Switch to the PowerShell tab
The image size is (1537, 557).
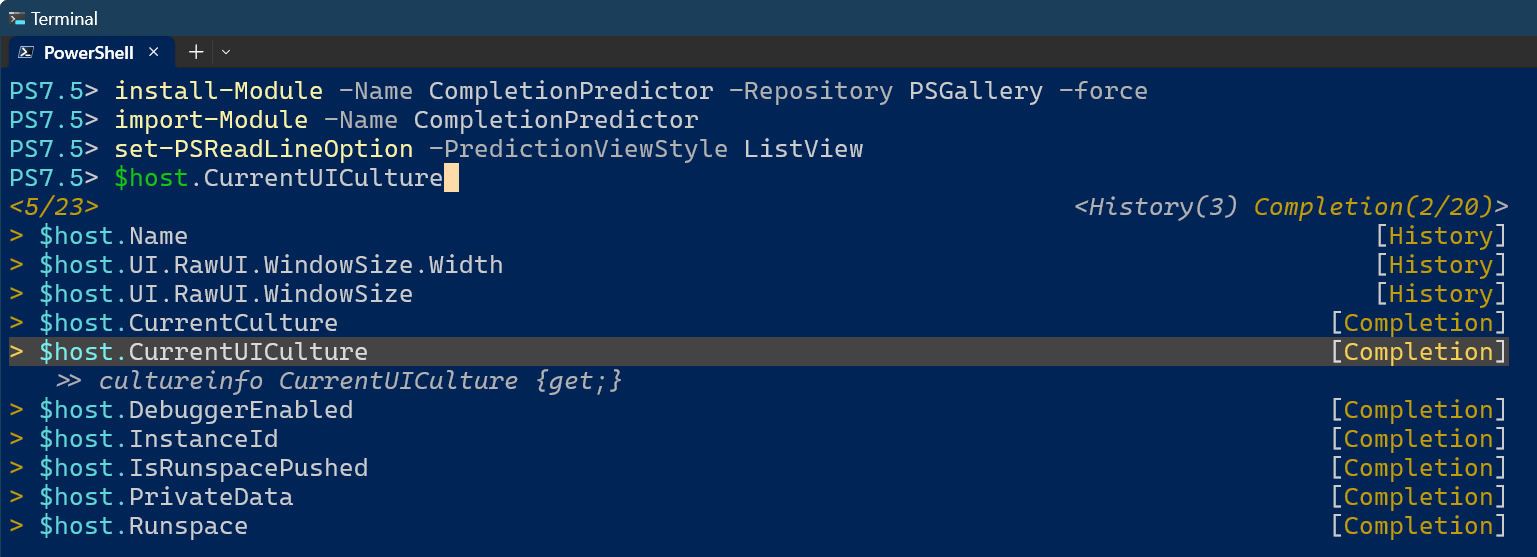pos(89,52)
